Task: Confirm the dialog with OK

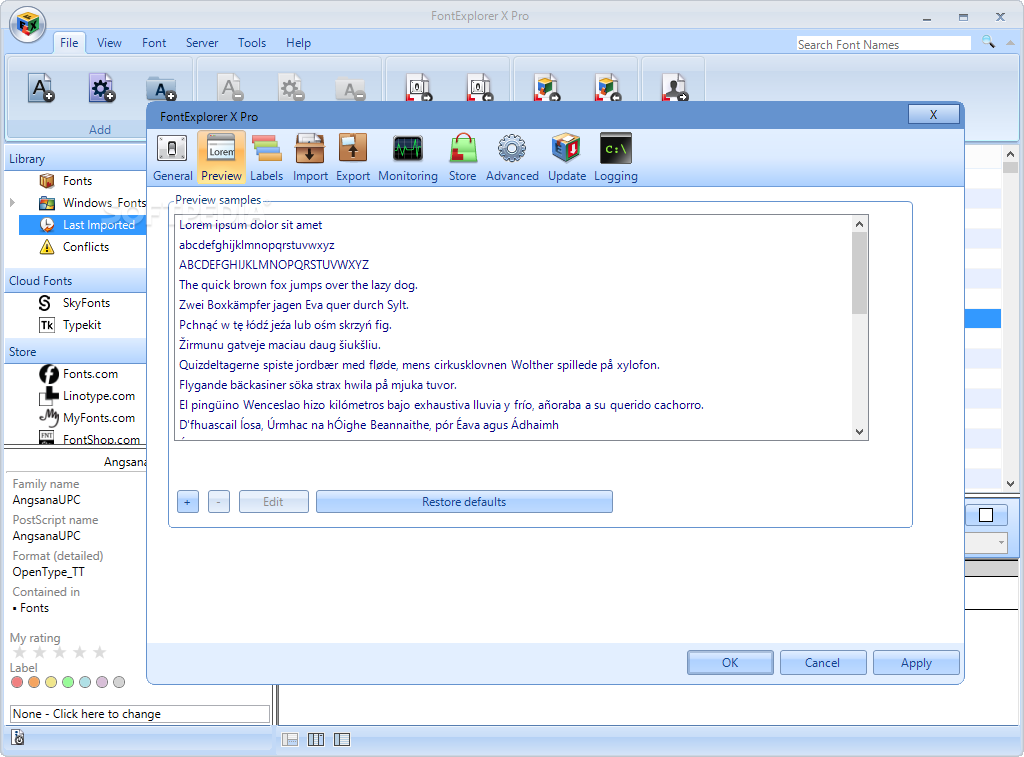Action: pos(730,662)
